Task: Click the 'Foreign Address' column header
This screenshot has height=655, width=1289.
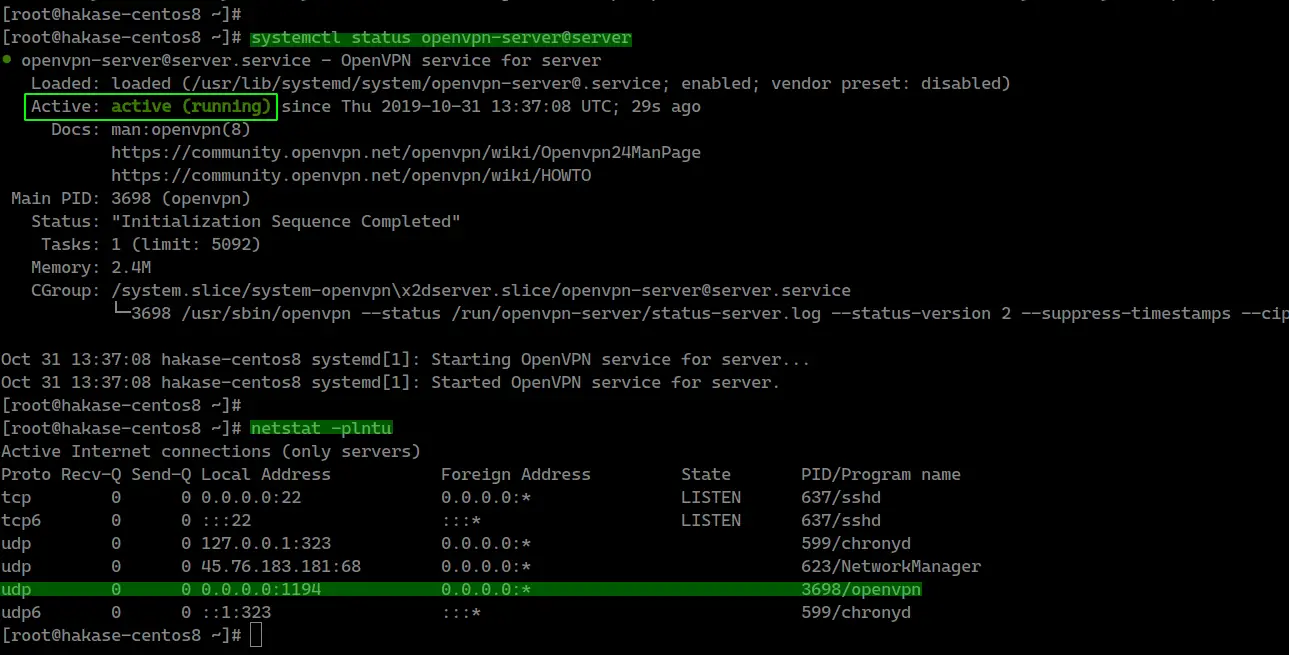Action: (x=516, y=474)
